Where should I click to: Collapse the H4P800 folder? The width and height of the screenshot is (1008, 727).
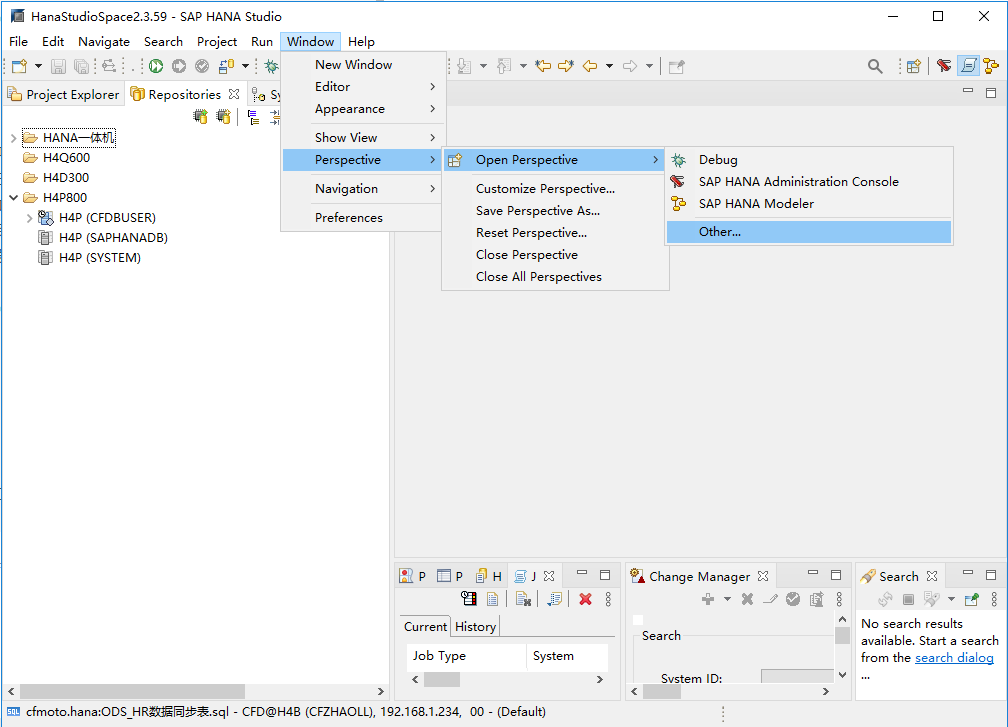[x=14, y=197]
